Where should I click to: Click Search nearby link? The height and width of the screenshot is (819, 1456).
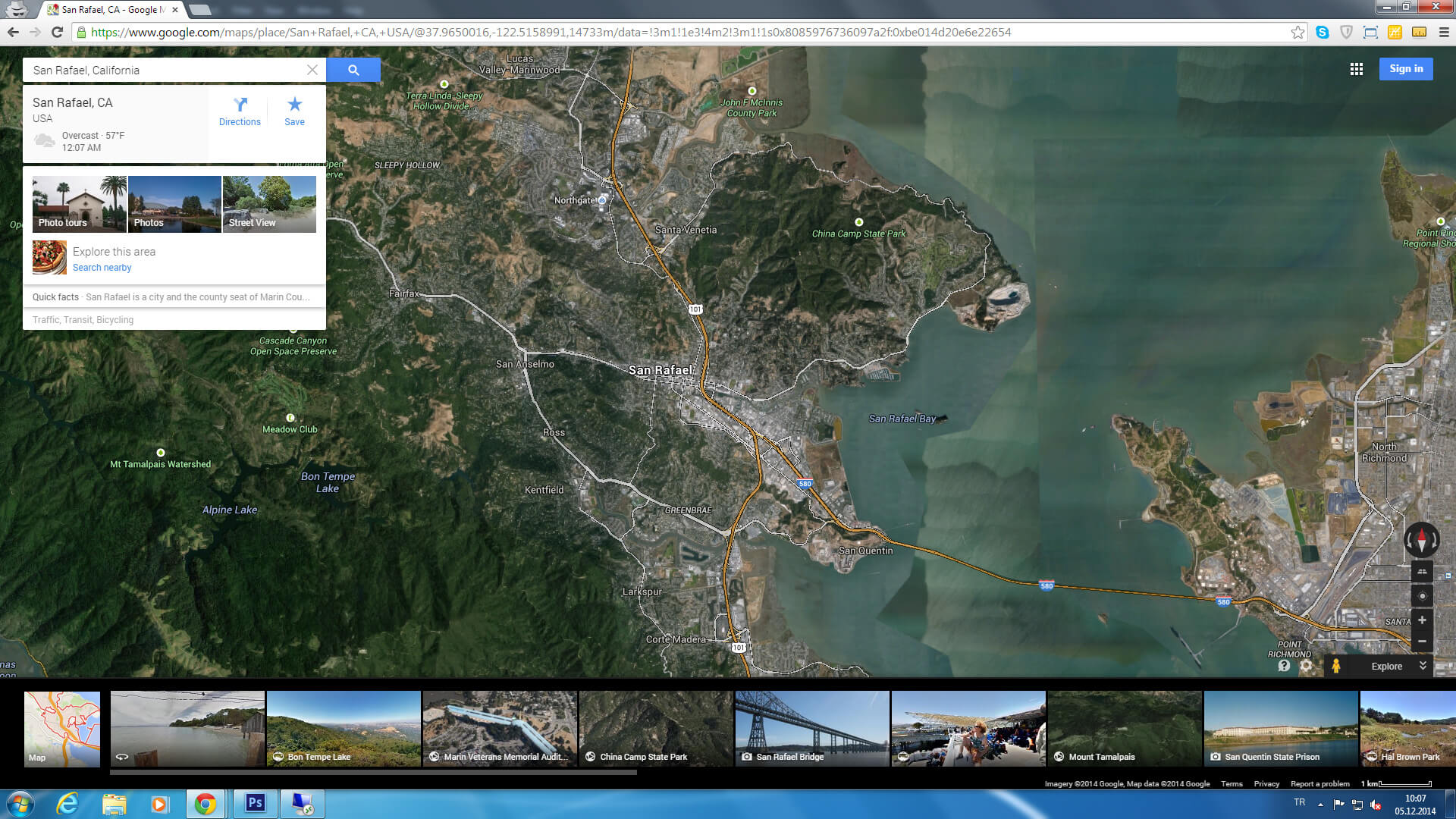(102, 268)
